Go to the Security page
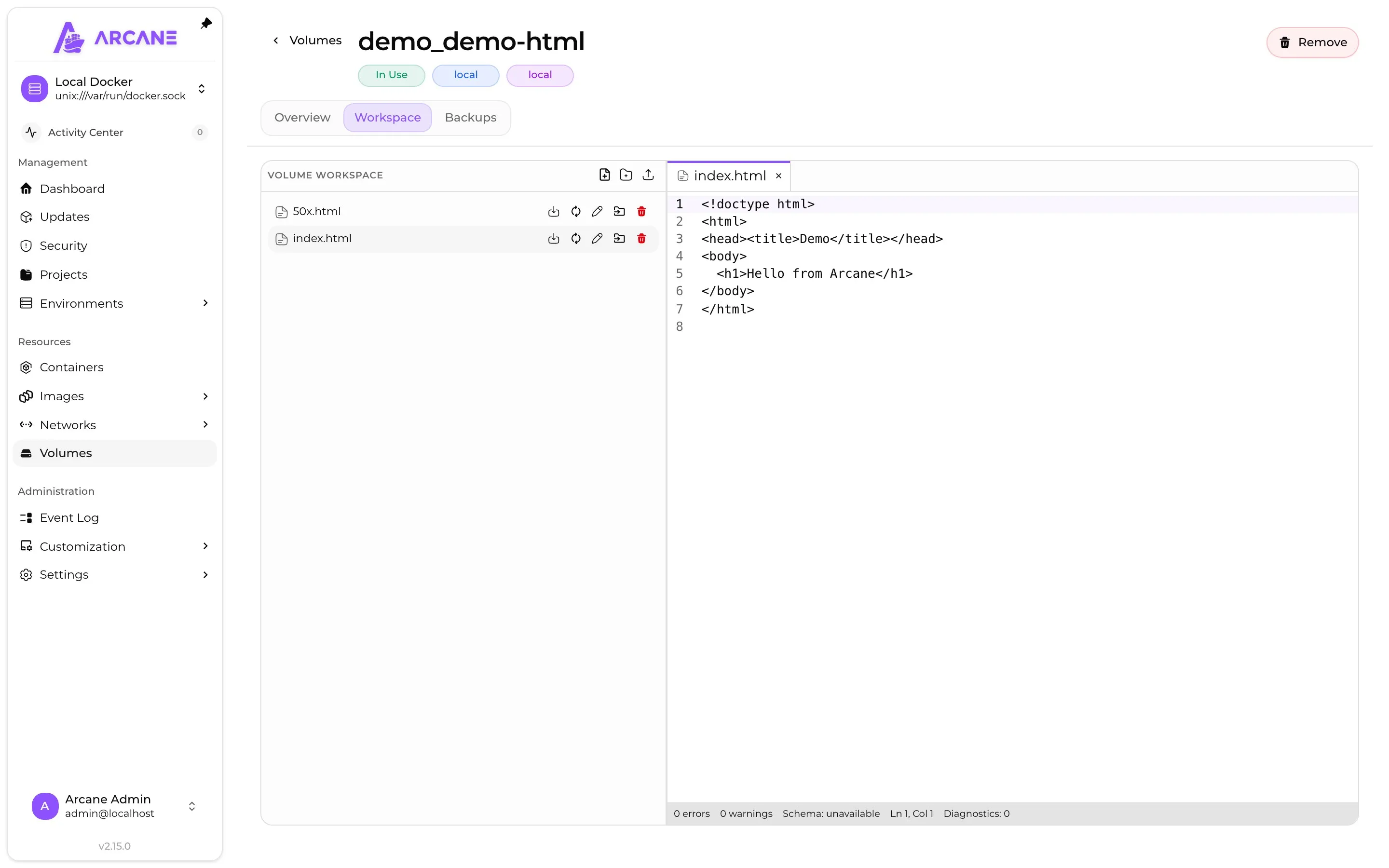The height and width of the screenshot is (868, 1389). [x=115, y=246]
